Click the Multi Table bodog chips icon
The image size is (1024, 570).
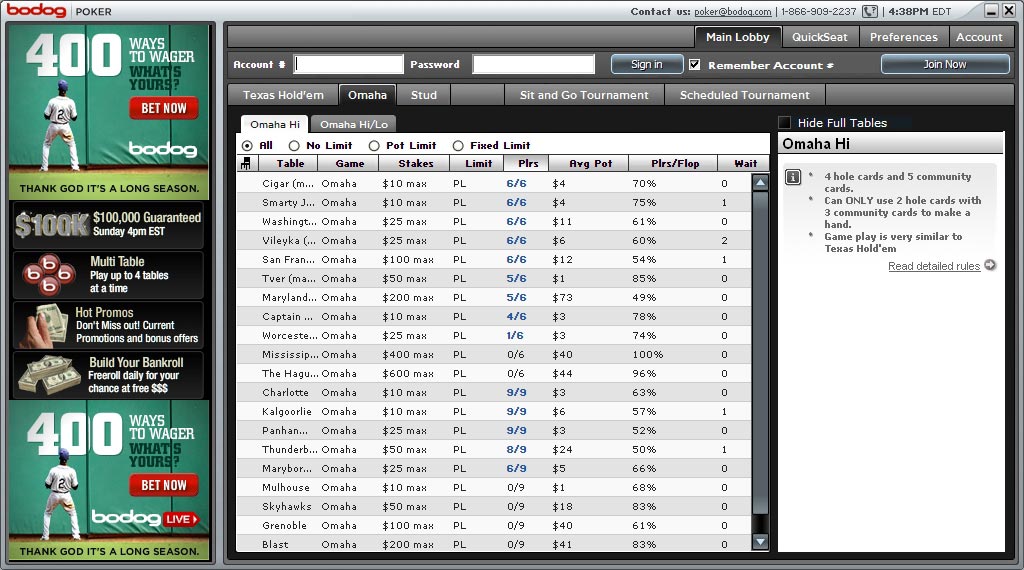pos(49,275)
